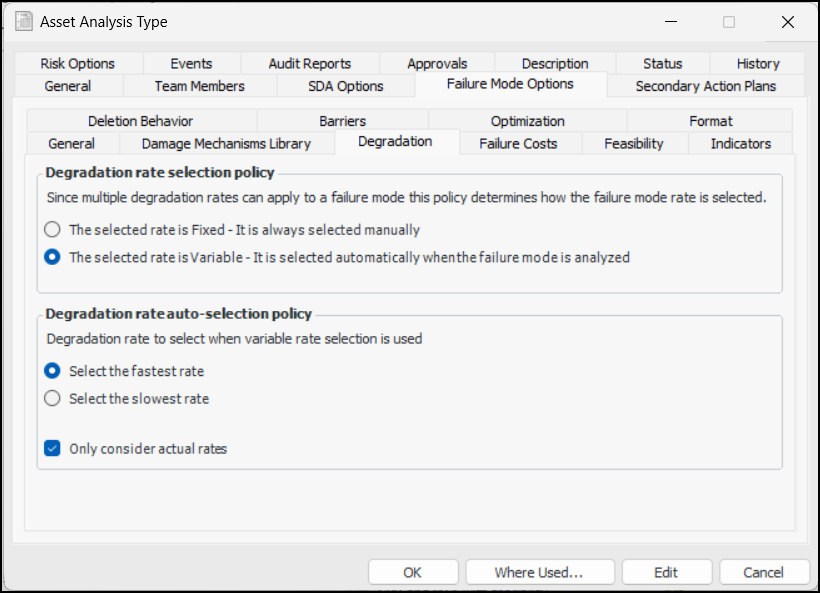Click the document icon in title bar
The height and width of the screenshot is (593, 820).
23,21
